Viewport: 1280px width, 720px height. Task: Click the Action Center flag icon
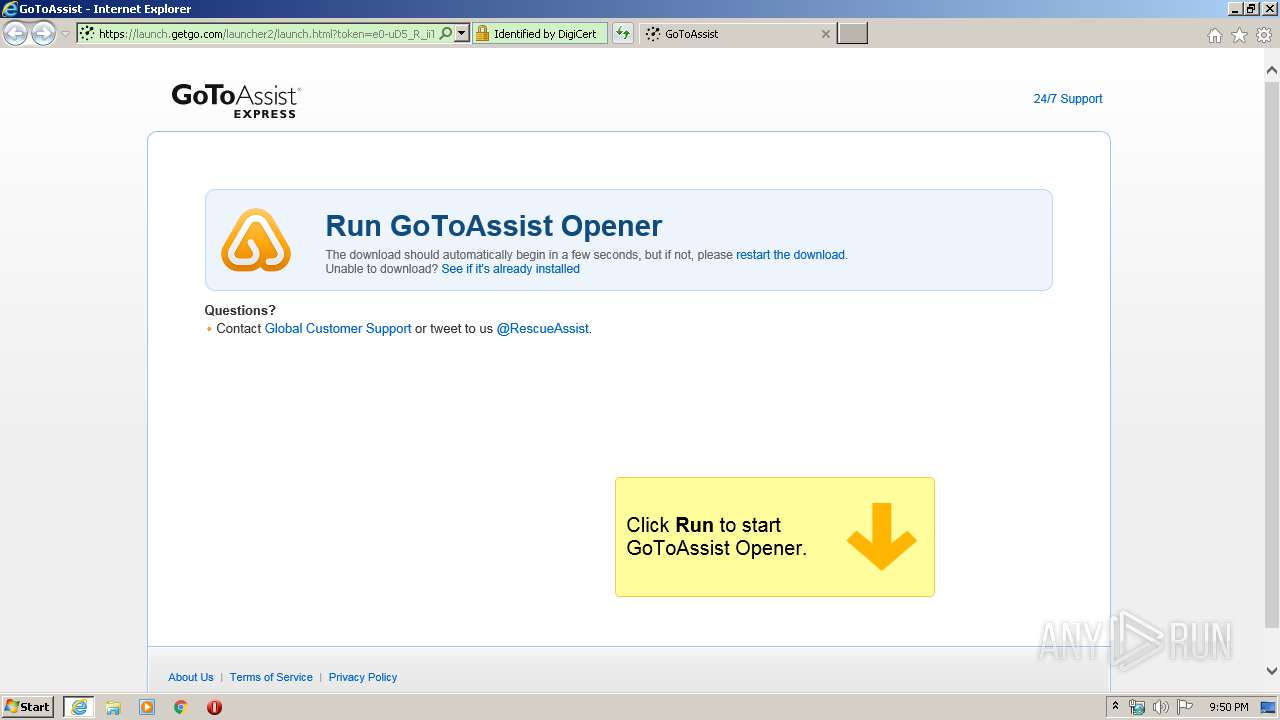pos(1185,707)
